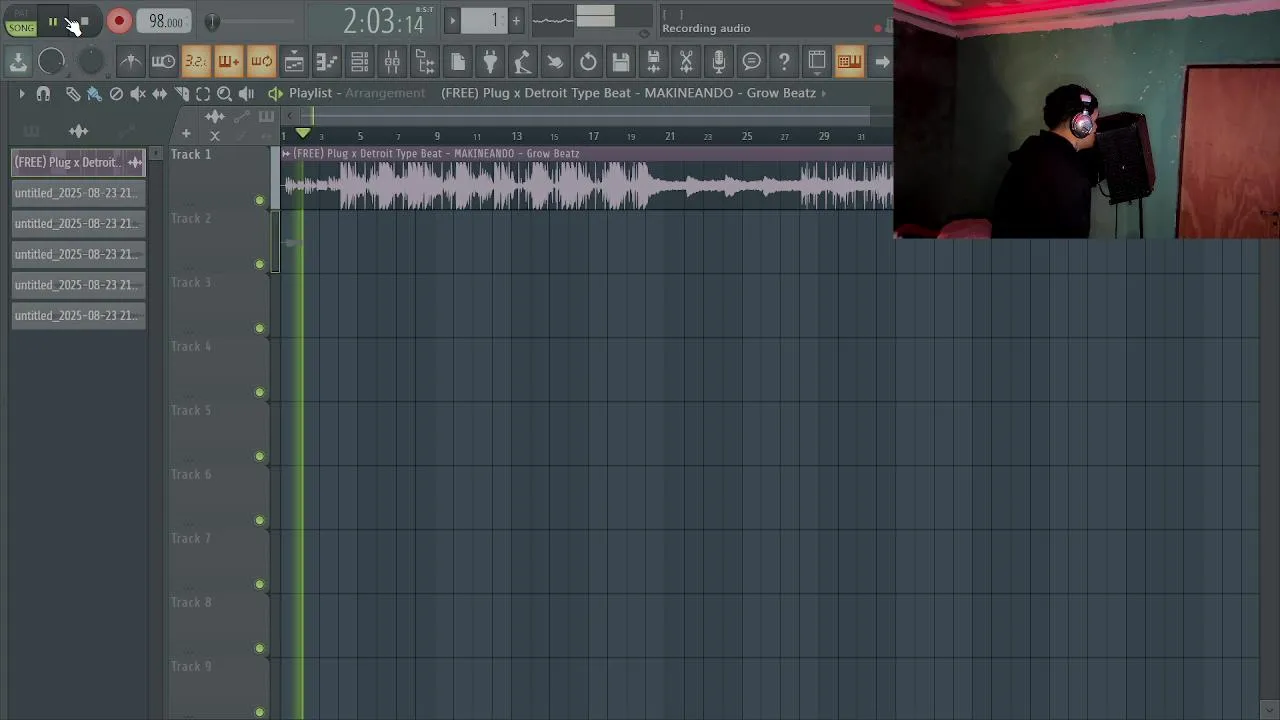Click the recent files pages icon
Image resolution: width=1280 pixels, height=720 pixels.
click(458, 62)
